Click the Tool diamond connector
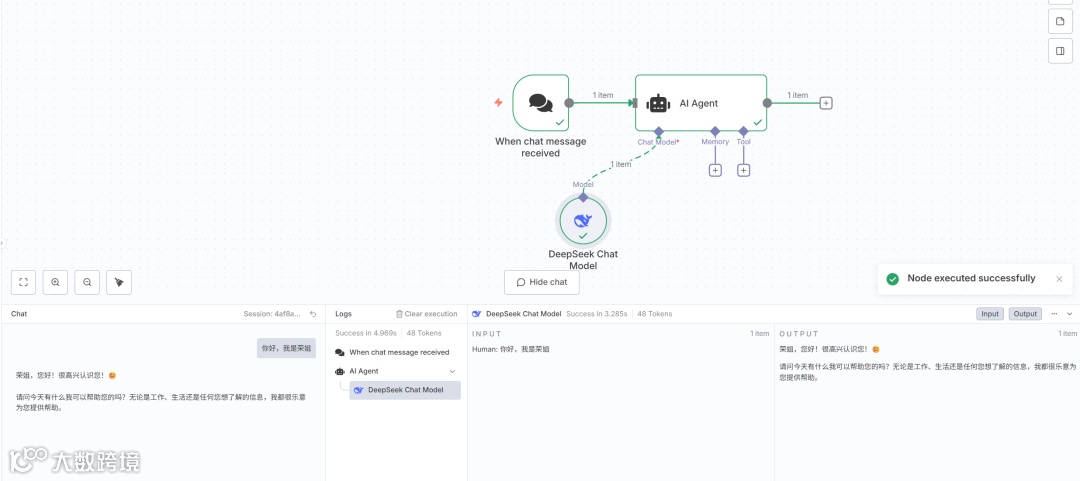 pyautogui.click(x=743, y=131)
